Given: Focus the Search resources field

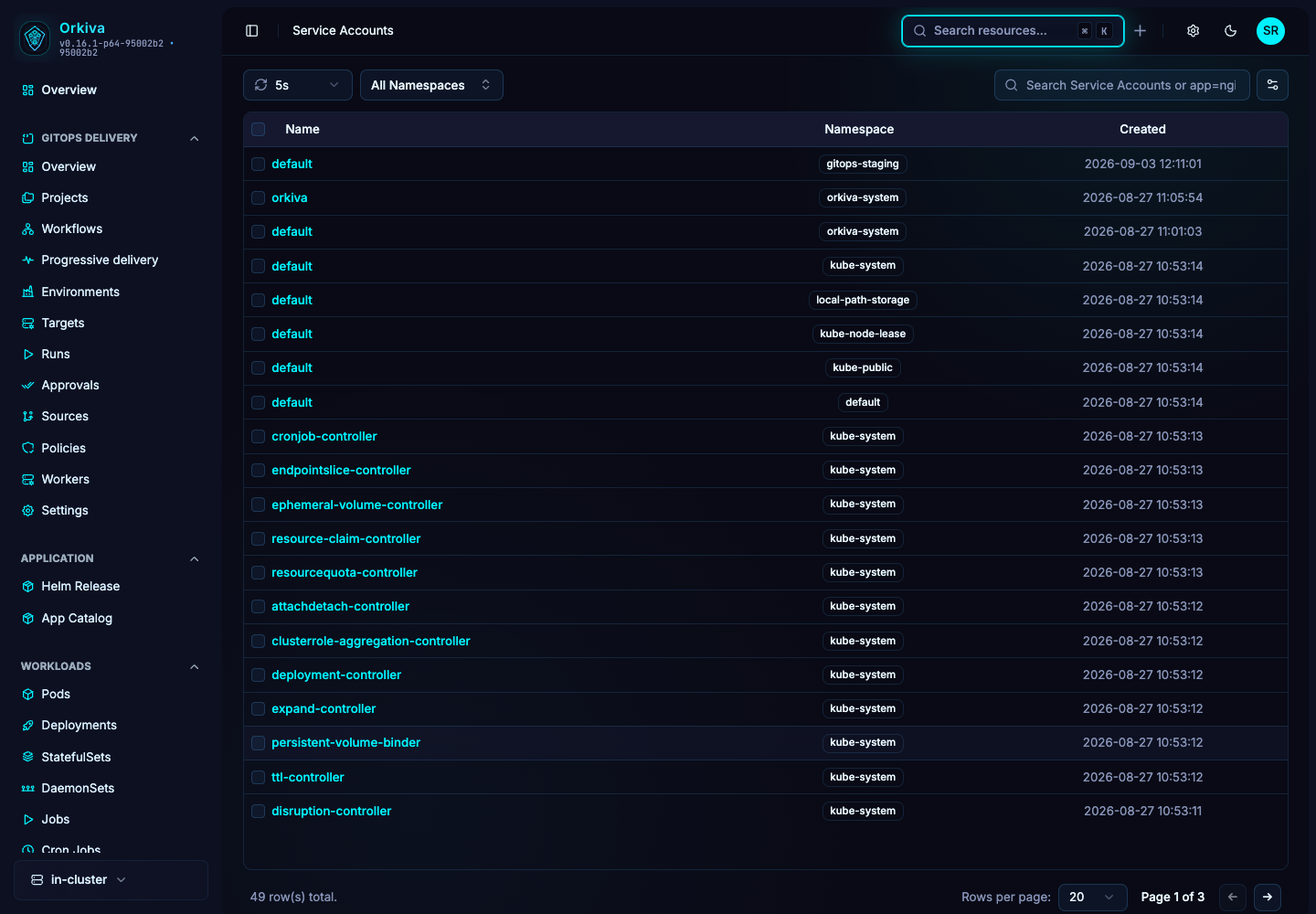Looking at the screenshot, I should coord(1013,31).
